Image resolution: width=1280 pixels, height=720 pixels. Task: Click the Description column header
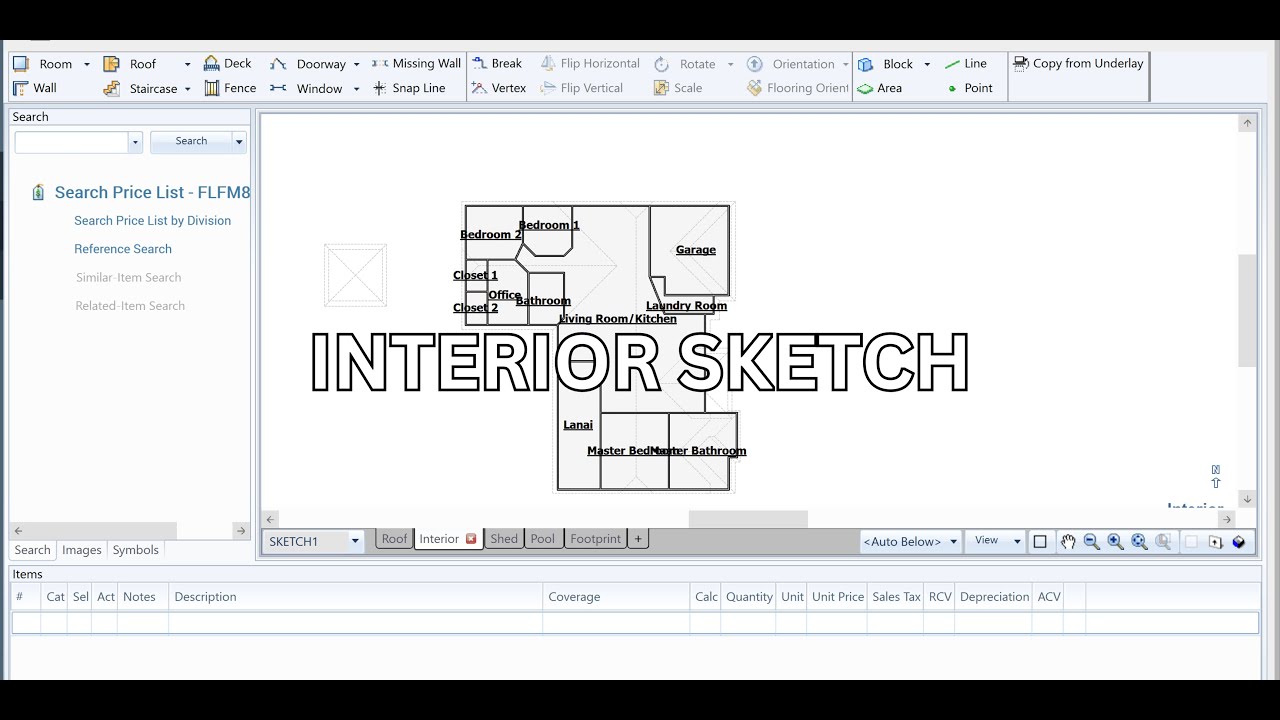click(x=355, y=597)
